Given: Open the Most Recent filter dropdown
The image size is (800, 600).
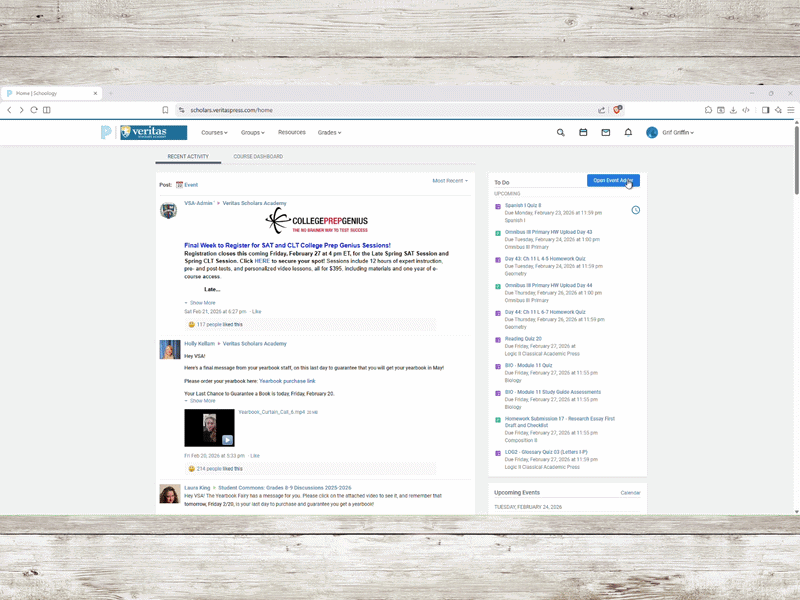Looking at the screenshot, I should tap(450, 181).
